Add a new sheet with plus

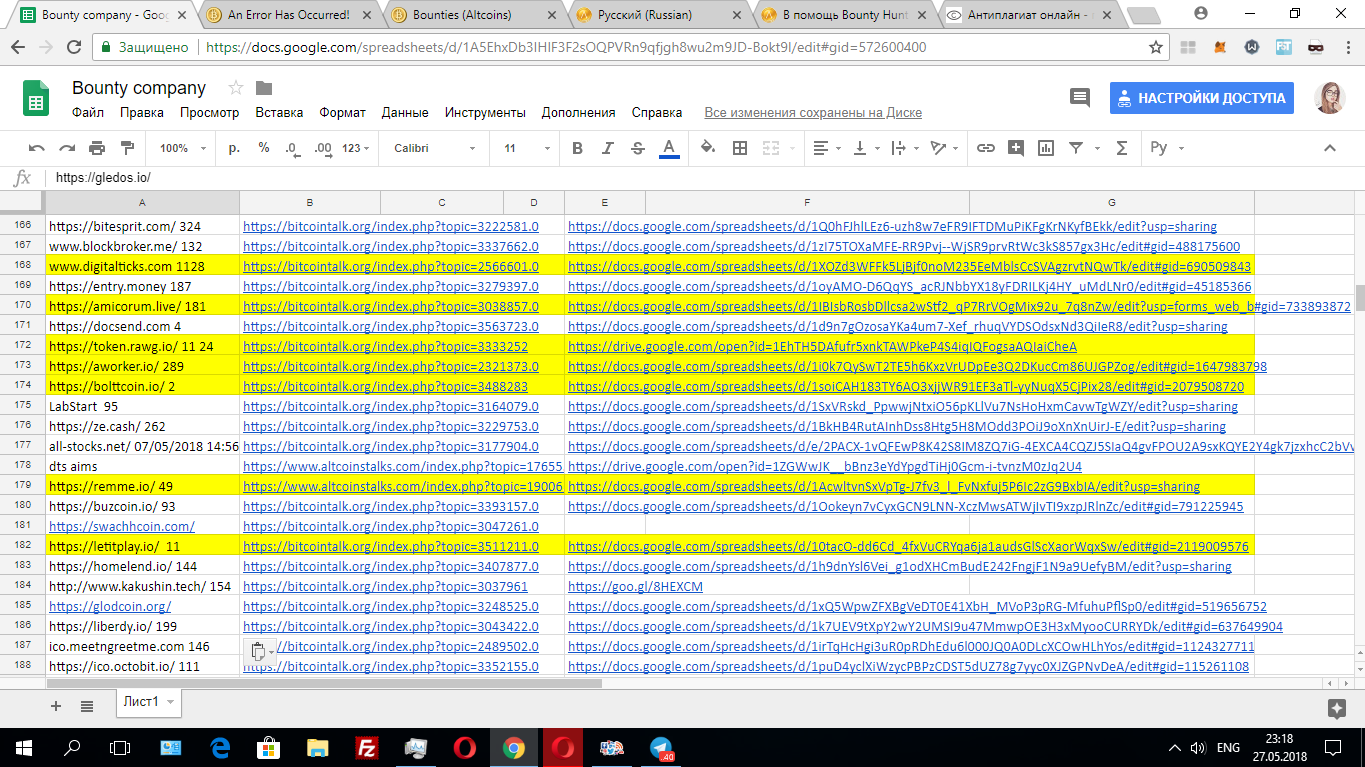click(x=56, y=706)
